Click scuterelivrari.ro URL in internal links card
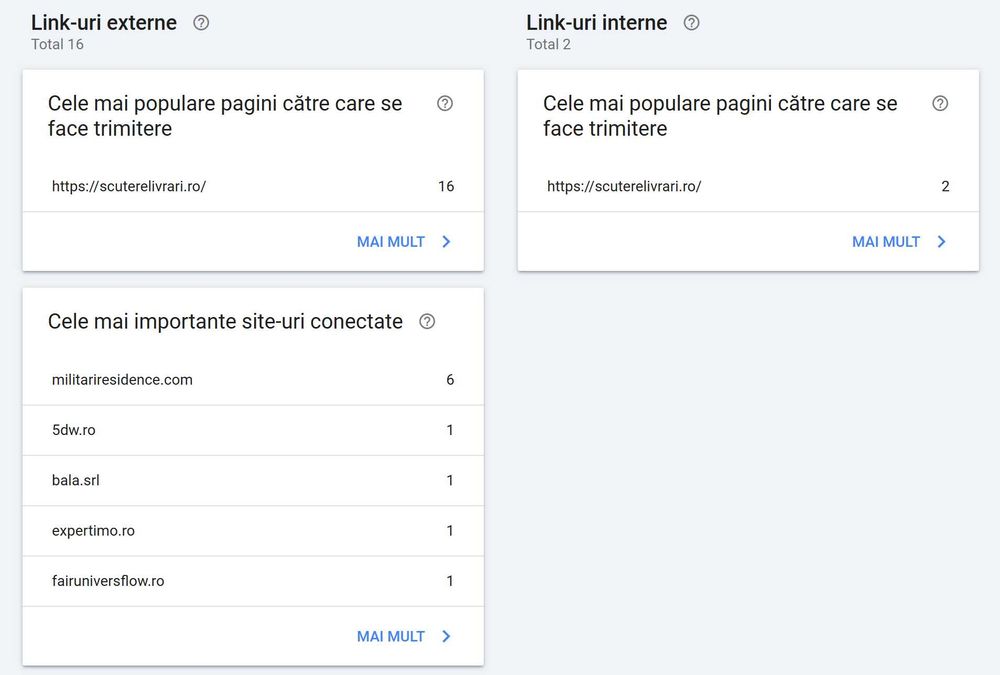 [x=624, y=186]
